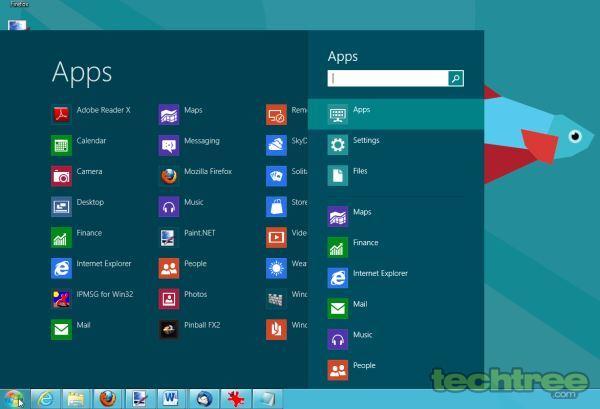Open the SkyDrive cloud icon

click(276, 145)
